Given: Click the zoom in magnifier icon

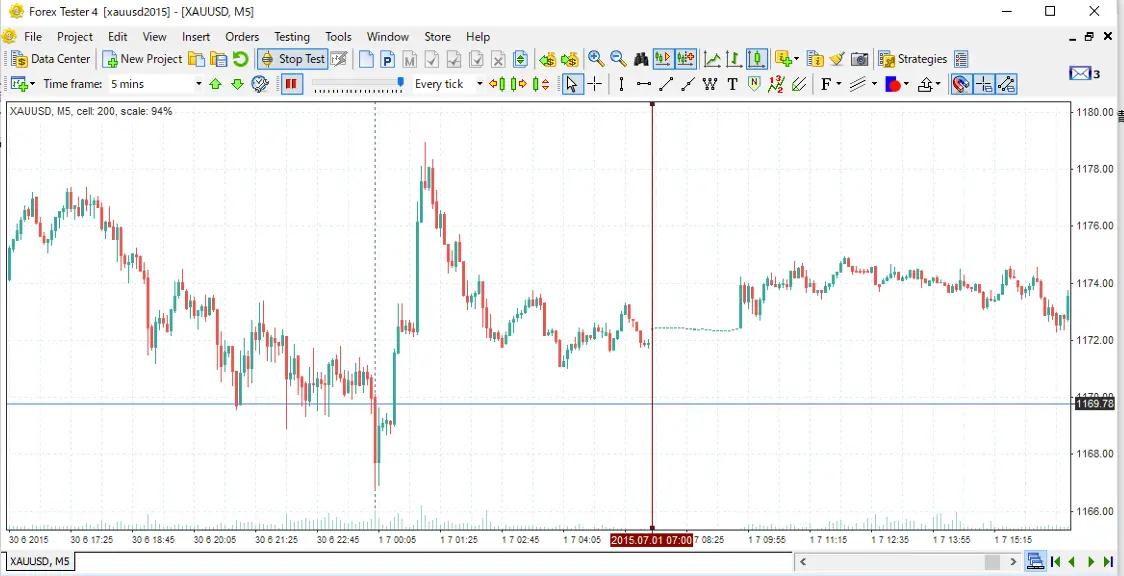Looking at the screenshot, I should [595, 59].
